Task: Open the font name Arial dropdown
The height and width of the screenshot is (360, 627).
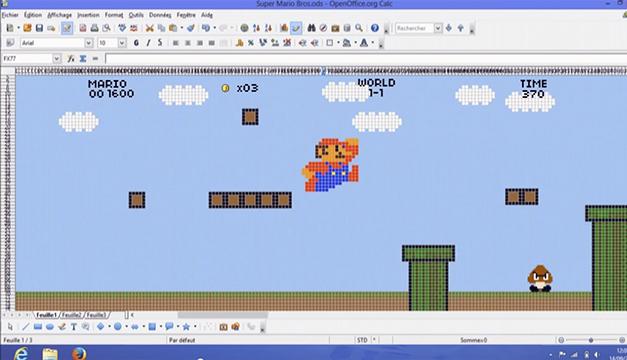Action: [89, 43]
